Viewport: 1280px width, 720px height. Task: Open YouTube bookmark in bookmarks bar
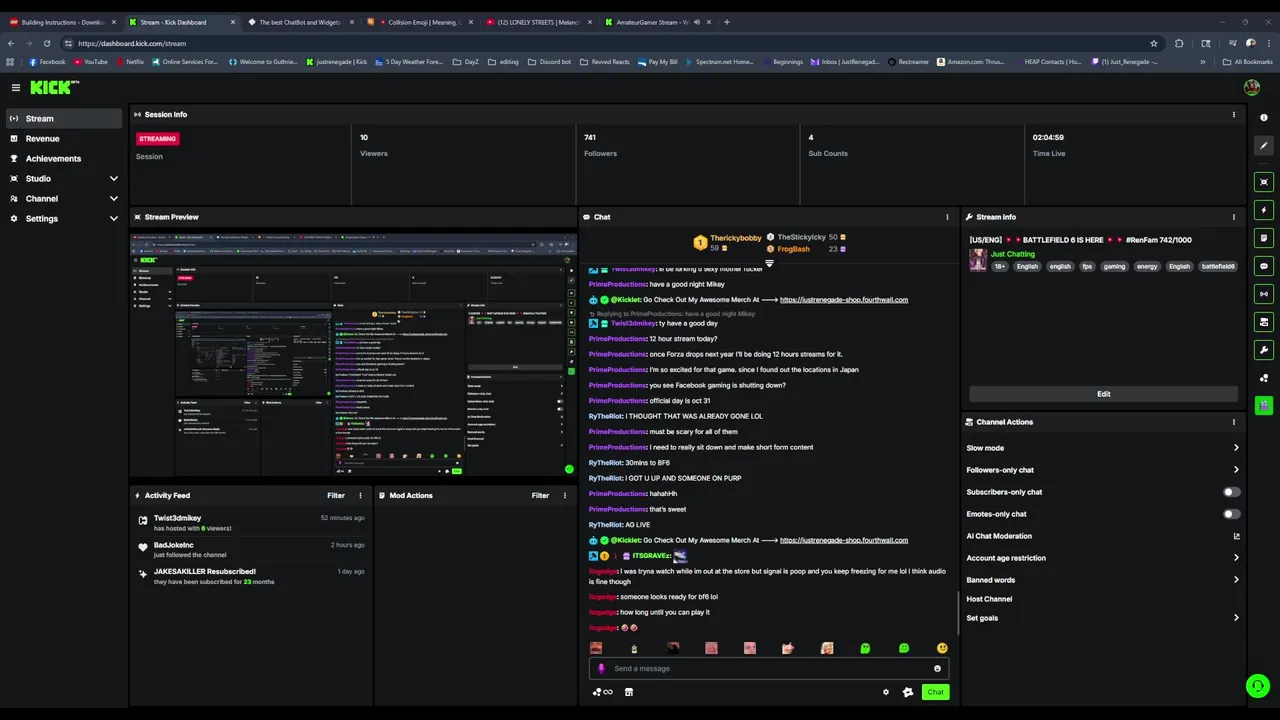[91, 62]
